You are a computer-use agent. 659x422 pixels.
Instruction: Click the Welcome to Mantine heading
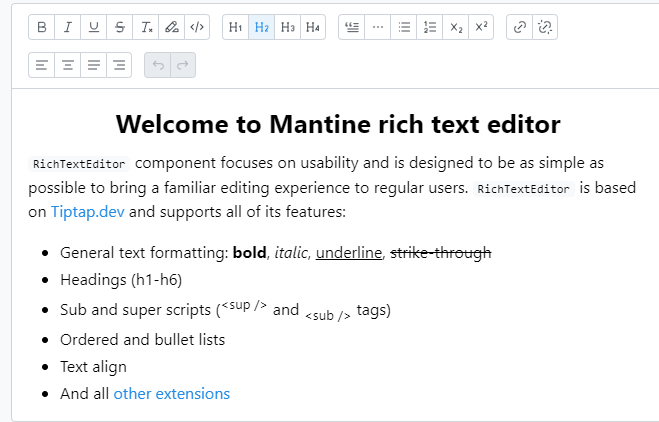click(x=338, y=124)
